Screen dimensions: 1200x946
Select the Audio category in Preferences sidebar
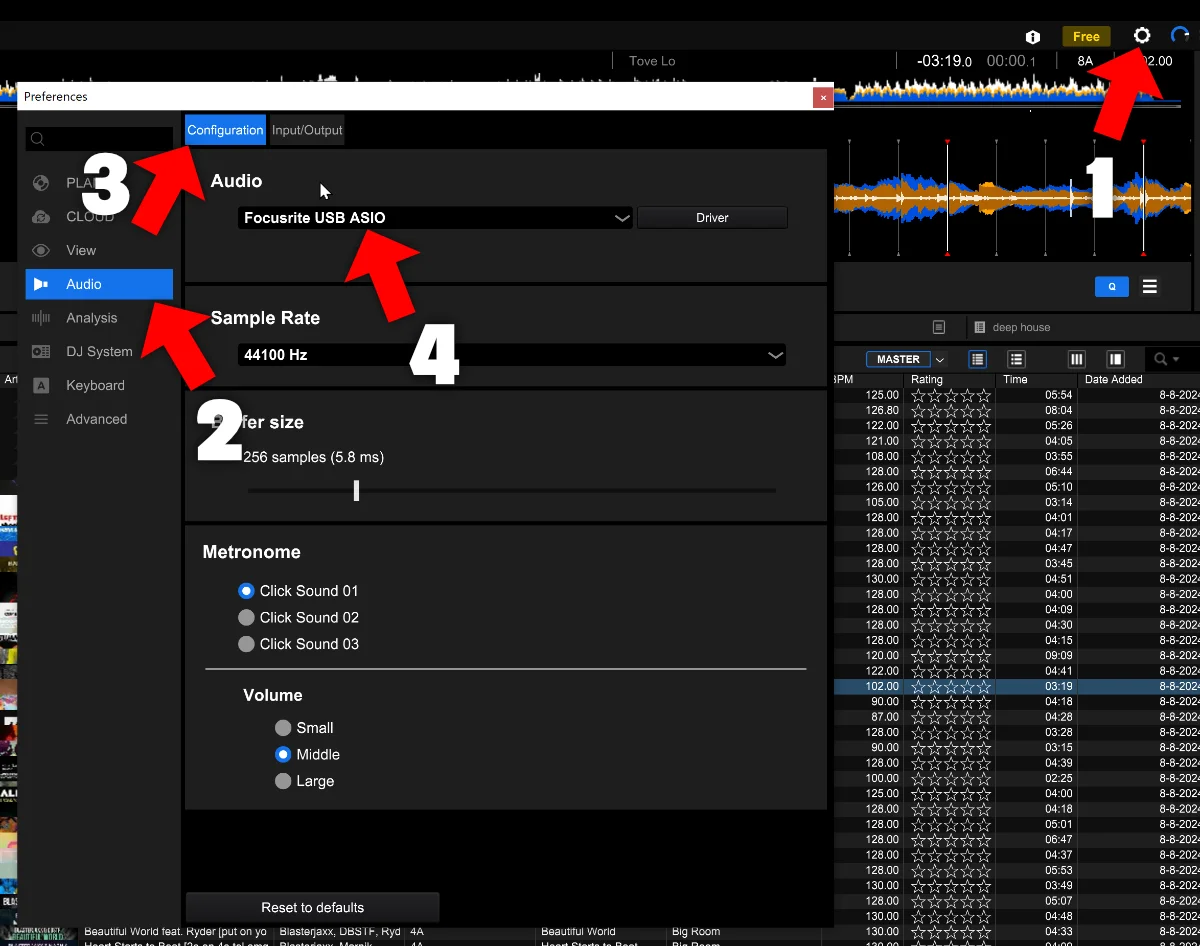tap(99, 284)
